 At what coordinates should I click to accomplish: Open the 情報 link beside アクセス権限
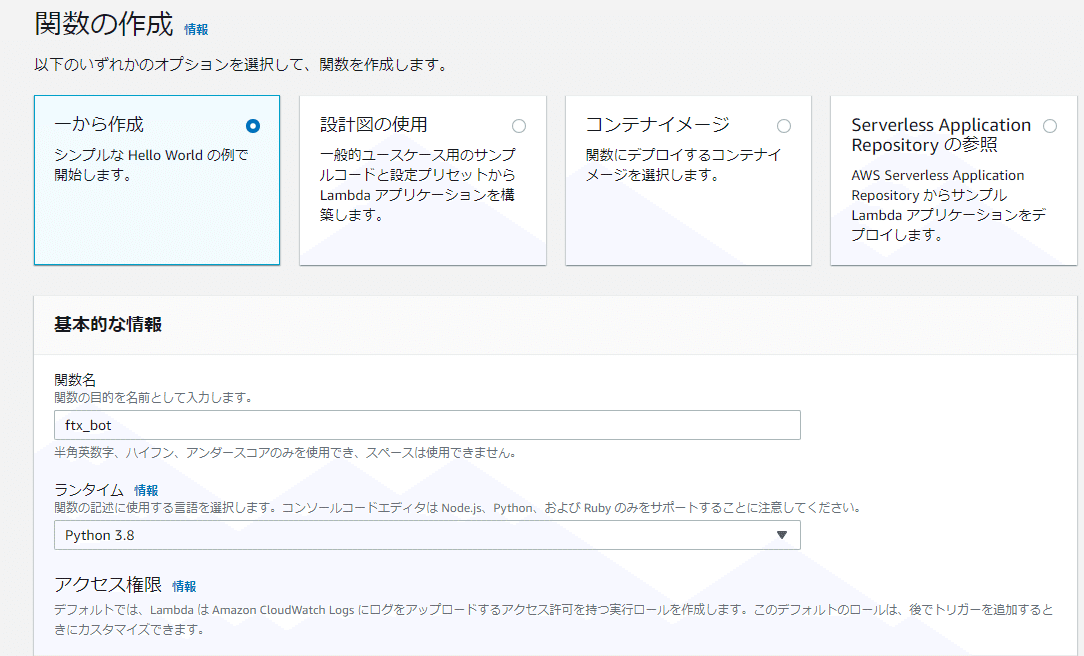click(184, 586)
